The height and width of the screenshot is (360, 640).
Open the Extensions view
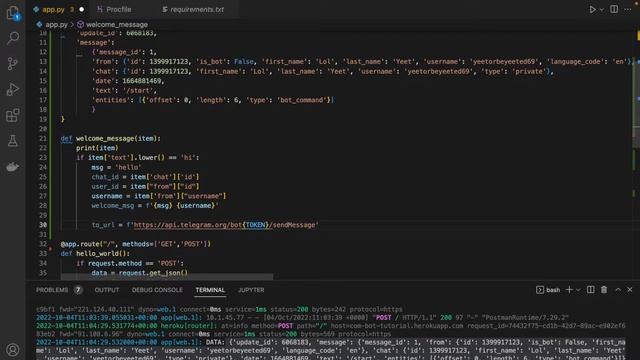click(x=13, y=115)
